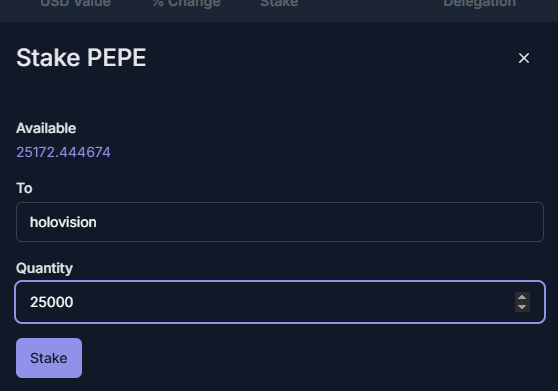Focus the To recipient input field
Image resolution: width=558 pixels, height=391 pixels.
coord(280,222)
